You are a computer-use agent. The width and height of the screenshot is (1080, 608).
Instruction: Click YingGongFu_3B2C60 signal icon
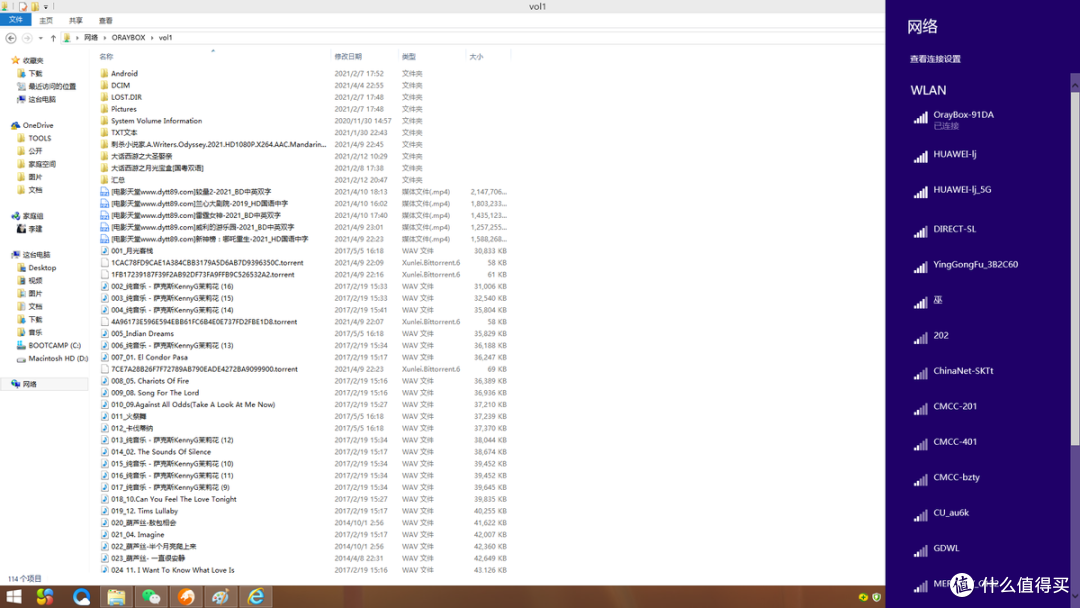pyautogui.click(x=921, y=267)
